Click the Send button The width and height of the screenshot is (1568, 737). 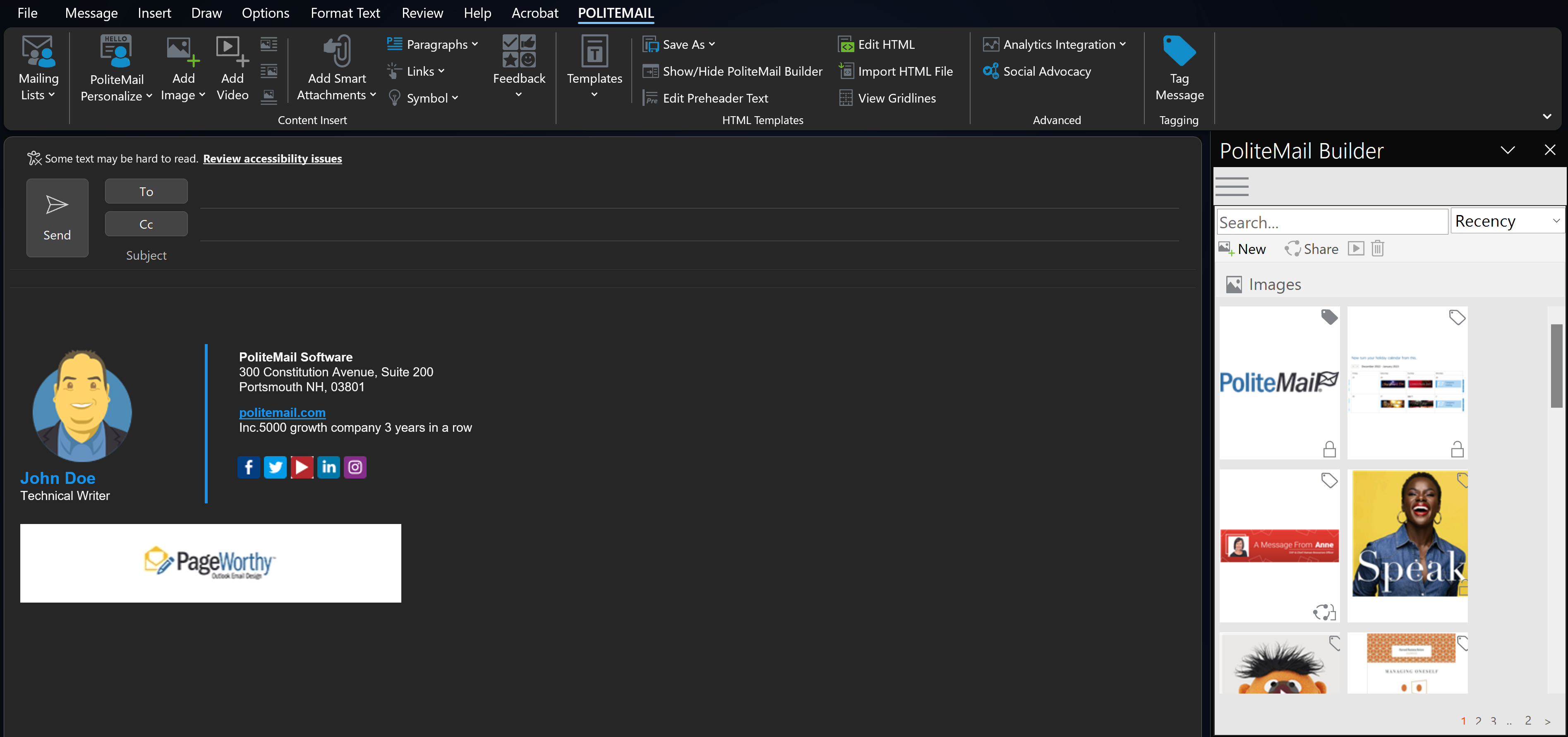click(57, 218)
